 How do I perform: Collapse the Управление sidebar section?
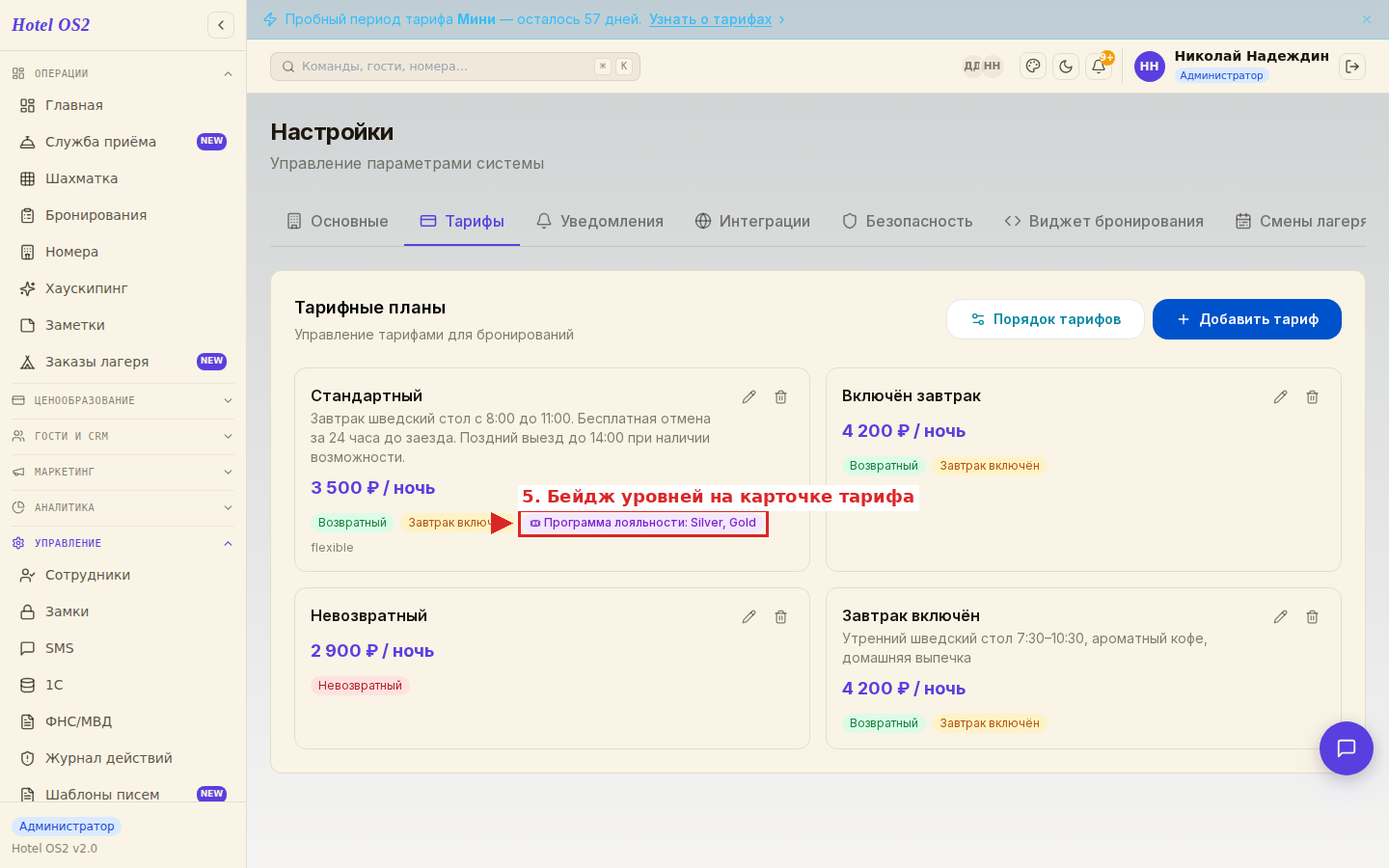tap(123, 543)
